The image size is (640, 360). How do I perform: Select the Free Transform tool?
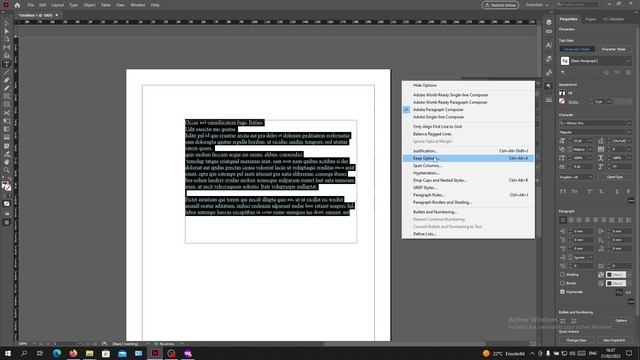(7, 121)
